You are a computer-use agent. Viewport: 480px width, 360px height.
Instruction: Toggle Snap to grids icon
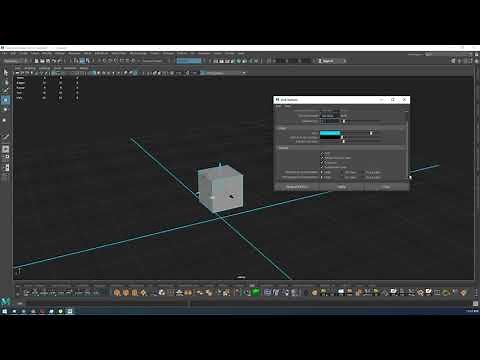[104, 61]
